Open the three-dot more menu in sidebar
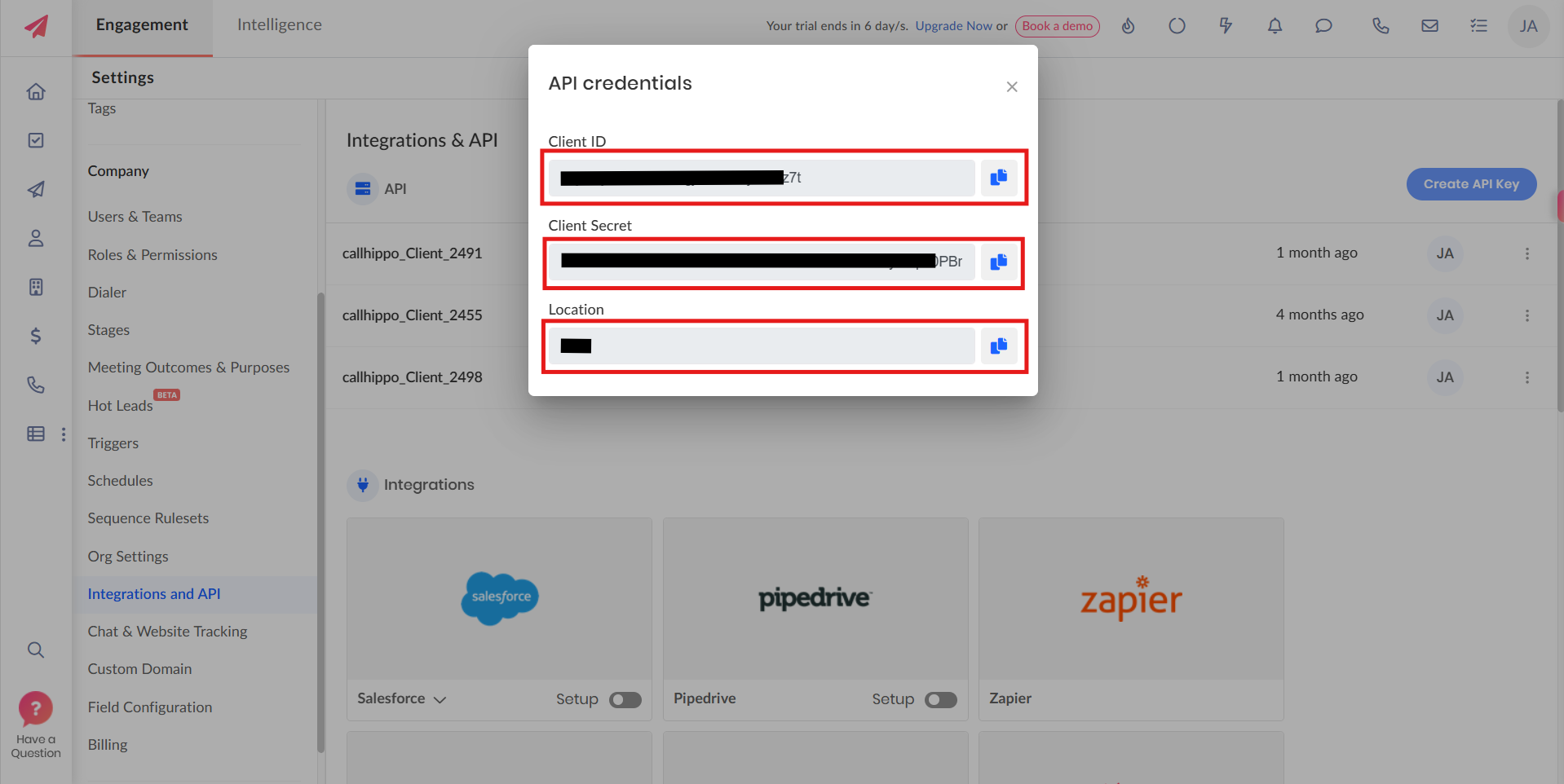Viewport: 1564px width, 784px height. point(64,434)
